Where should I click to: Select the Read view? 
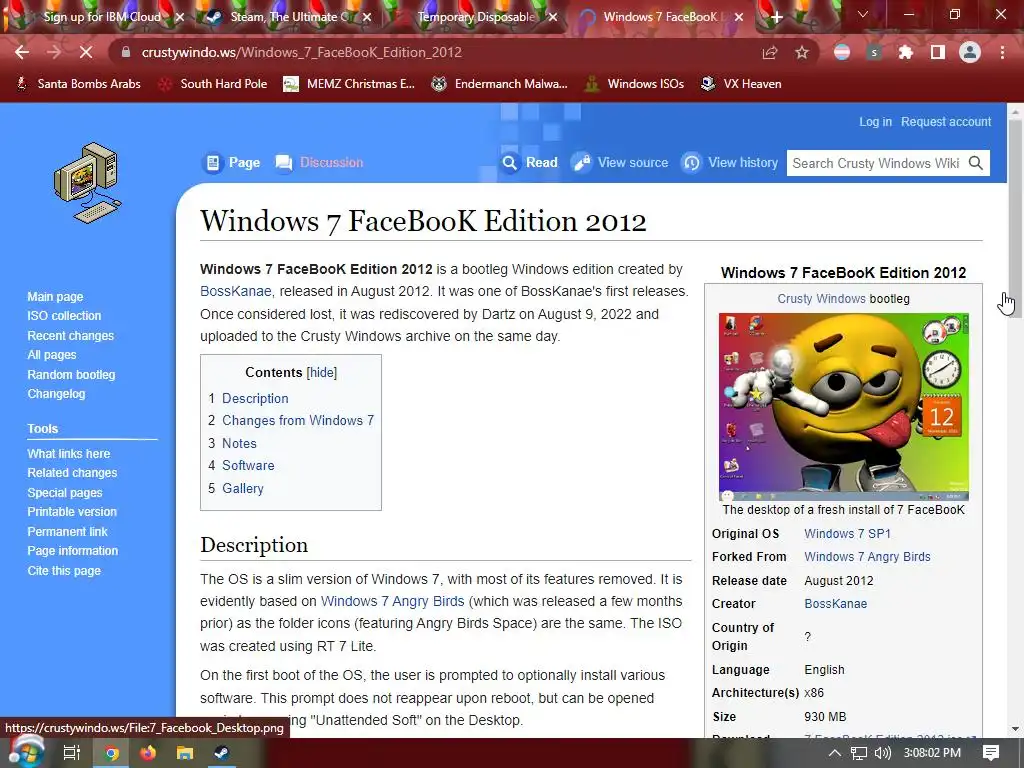[x=530, y=163]
